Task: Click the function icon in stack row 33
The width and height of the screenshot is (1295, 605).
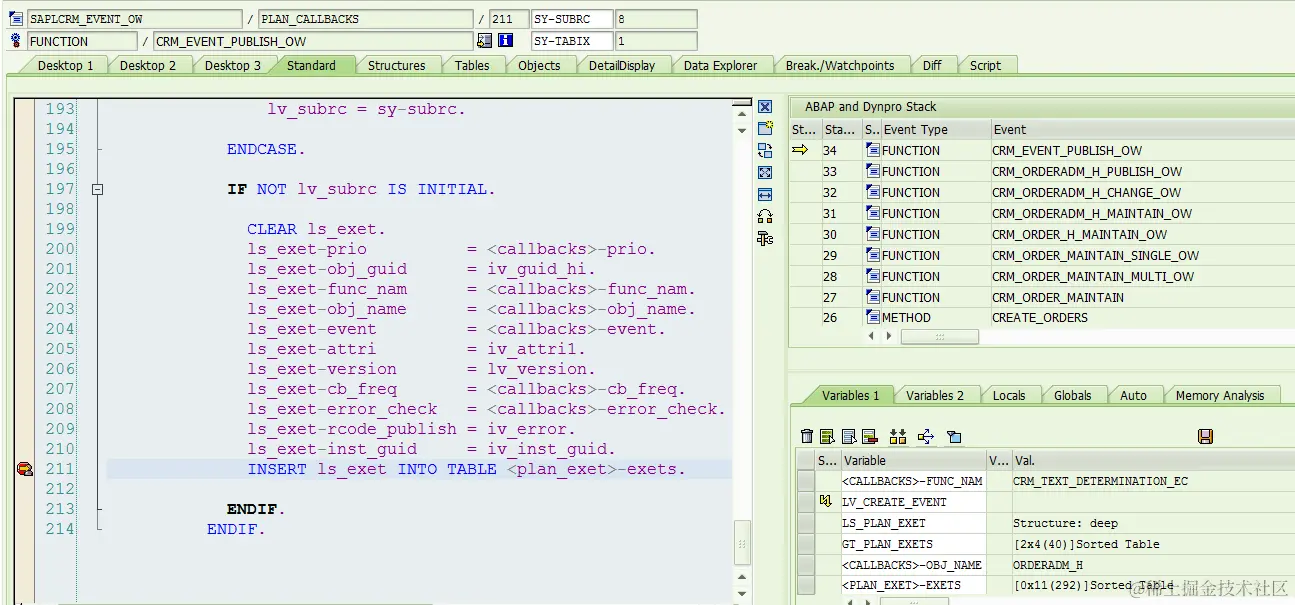Action: (873, 171)
